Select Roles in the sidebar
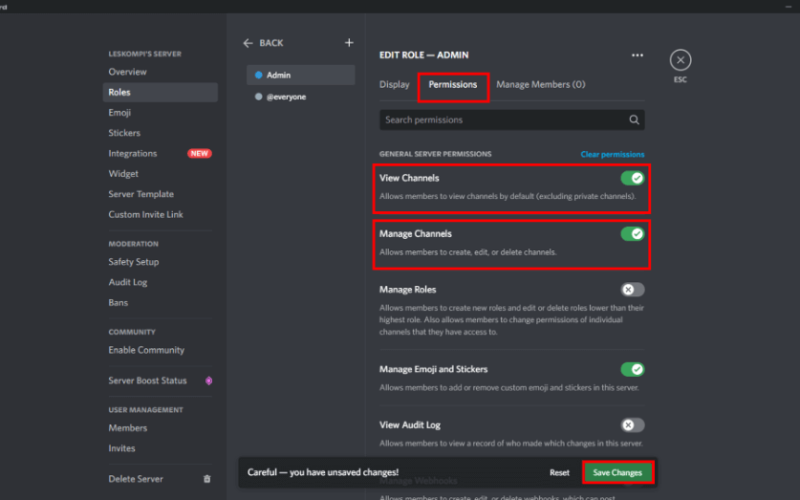This screenshot has width=800, height=500. pos(160,92)
